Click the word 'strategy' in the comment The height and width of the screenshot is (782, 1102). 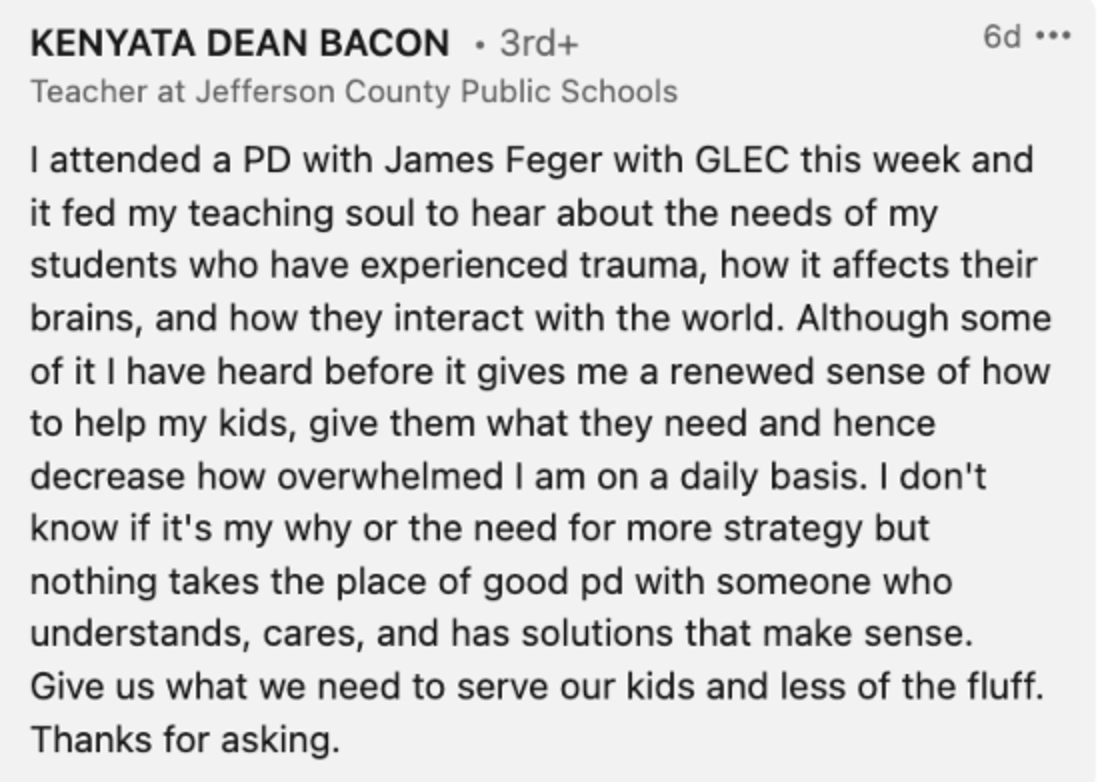click(x=793, y=529)
